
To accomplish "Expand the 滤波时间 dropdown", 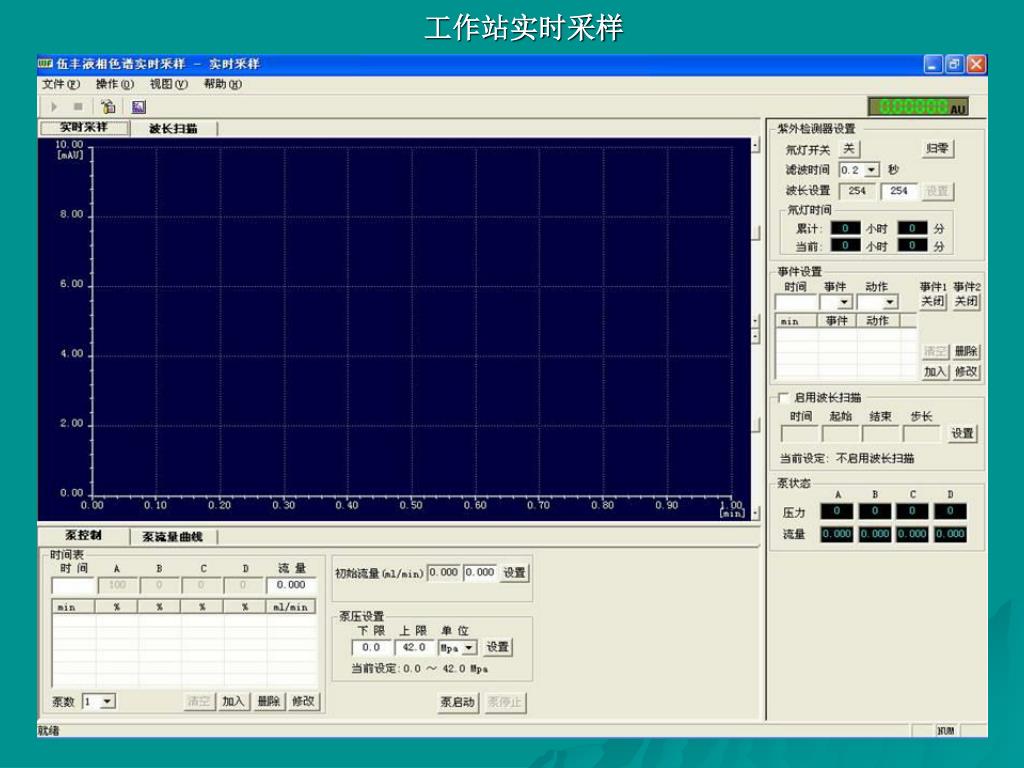I will (872, 170).
